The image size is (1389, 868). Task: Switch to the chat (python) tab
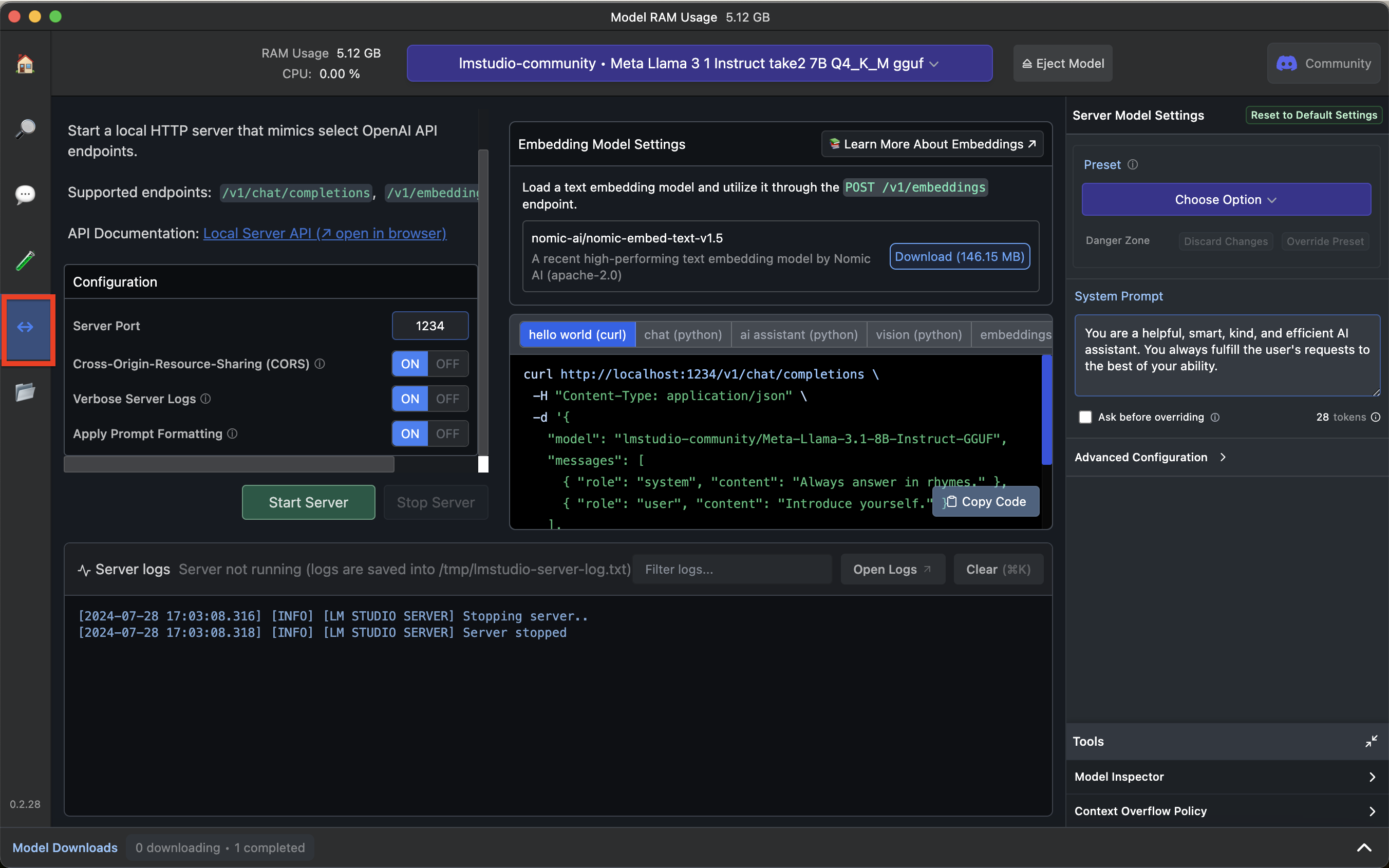tap(683, 335)
